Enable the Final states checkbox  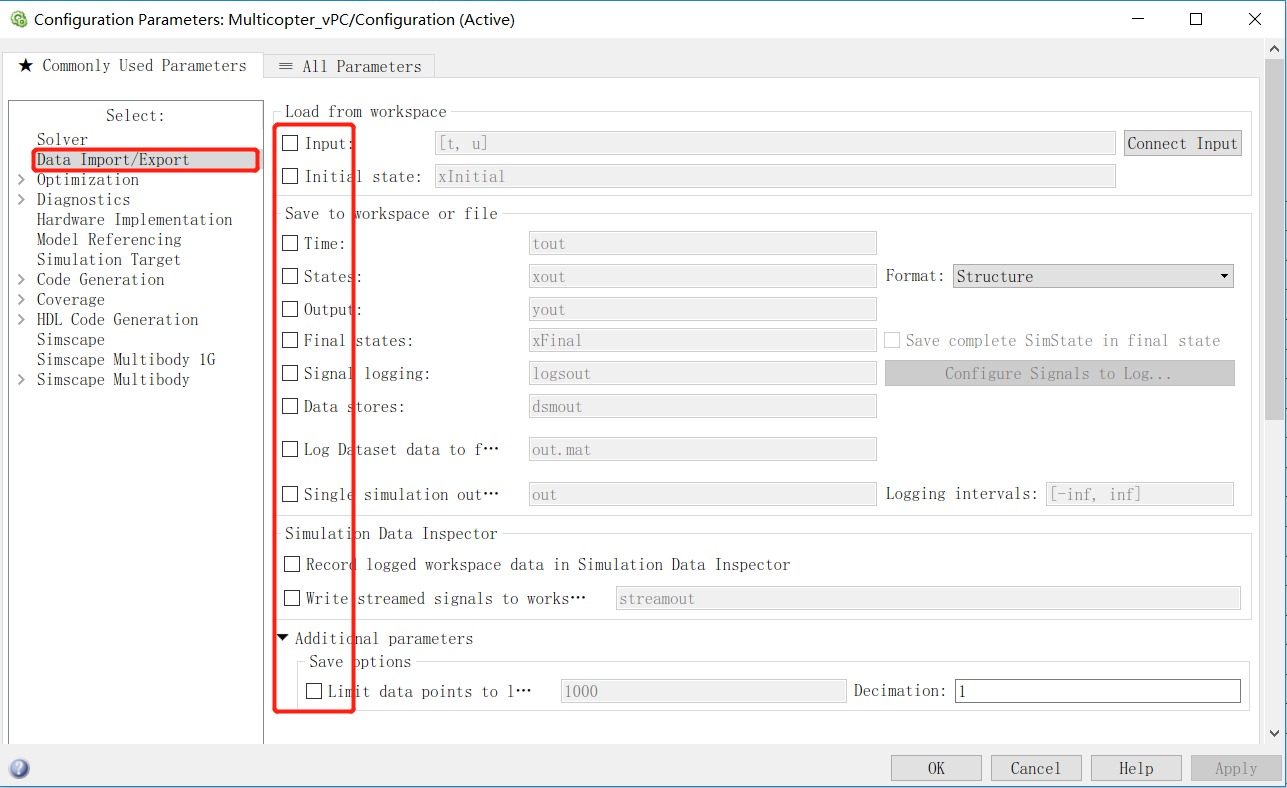pos(290,340)
